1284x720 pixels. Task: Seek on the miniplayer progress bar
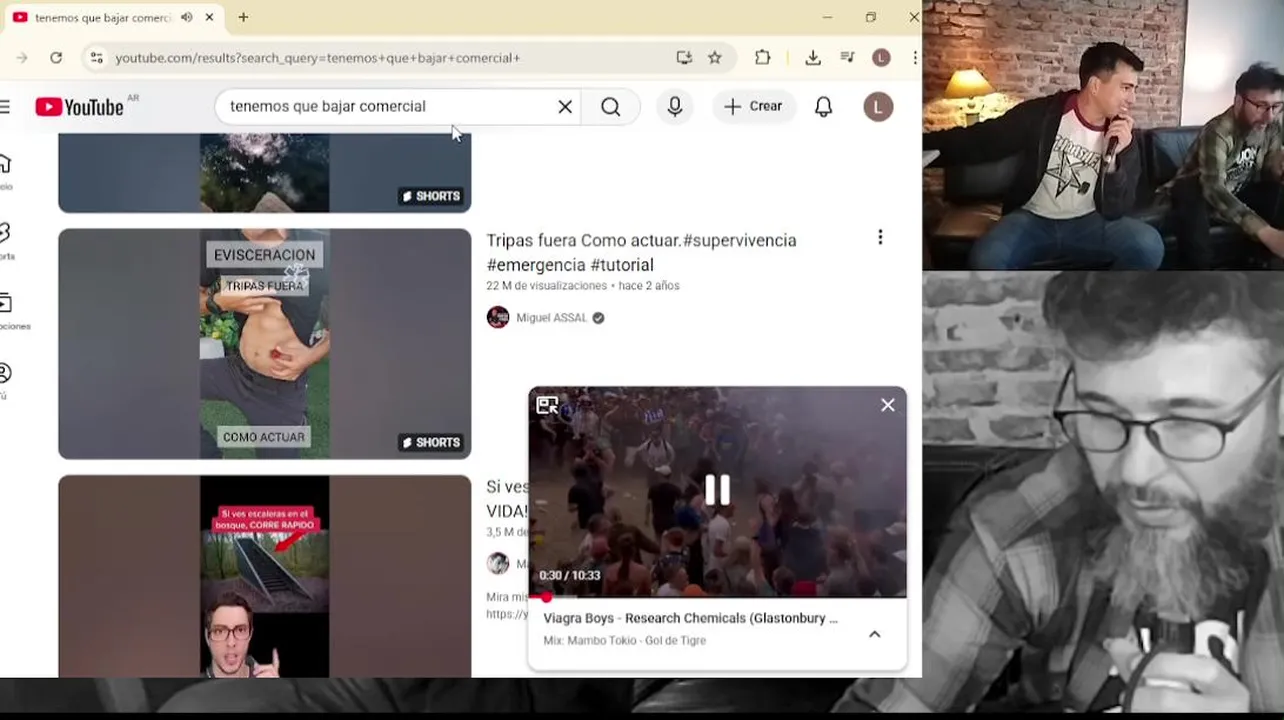pyautogui.click(x=717, y=597)
